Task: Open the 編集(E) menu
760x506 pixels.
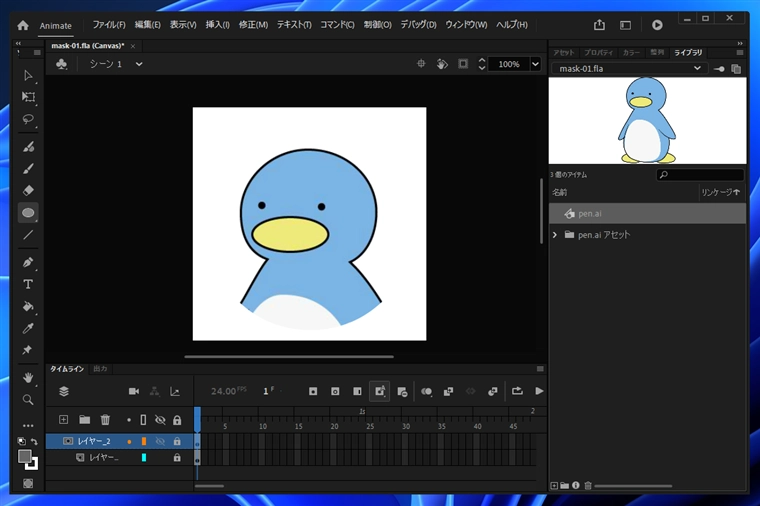Action: [x=147, y=25]
